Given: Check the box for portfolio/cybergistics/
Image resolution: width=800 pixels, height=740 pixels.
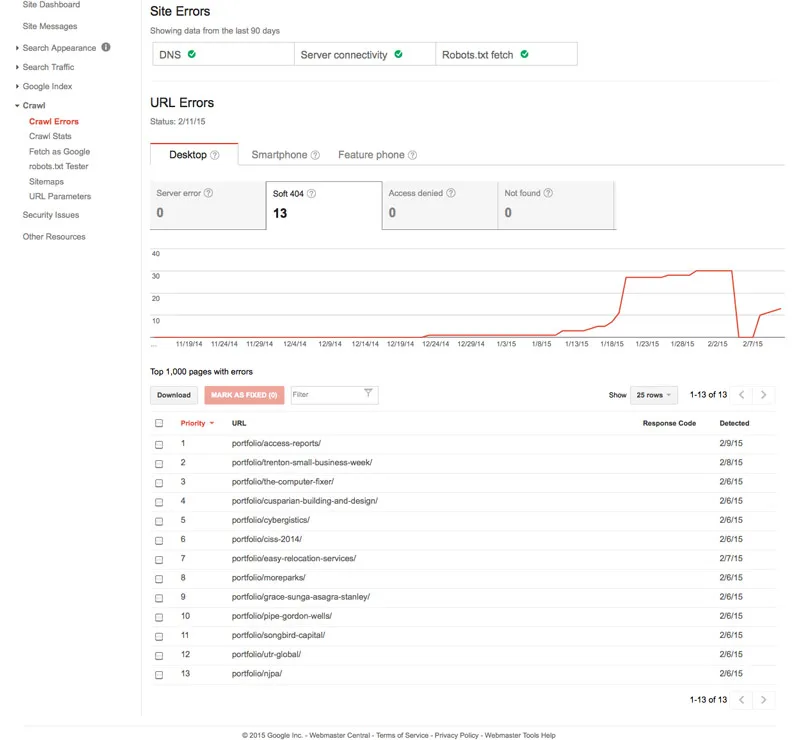Looking at the screenshot, I should (x=159, y=522).
